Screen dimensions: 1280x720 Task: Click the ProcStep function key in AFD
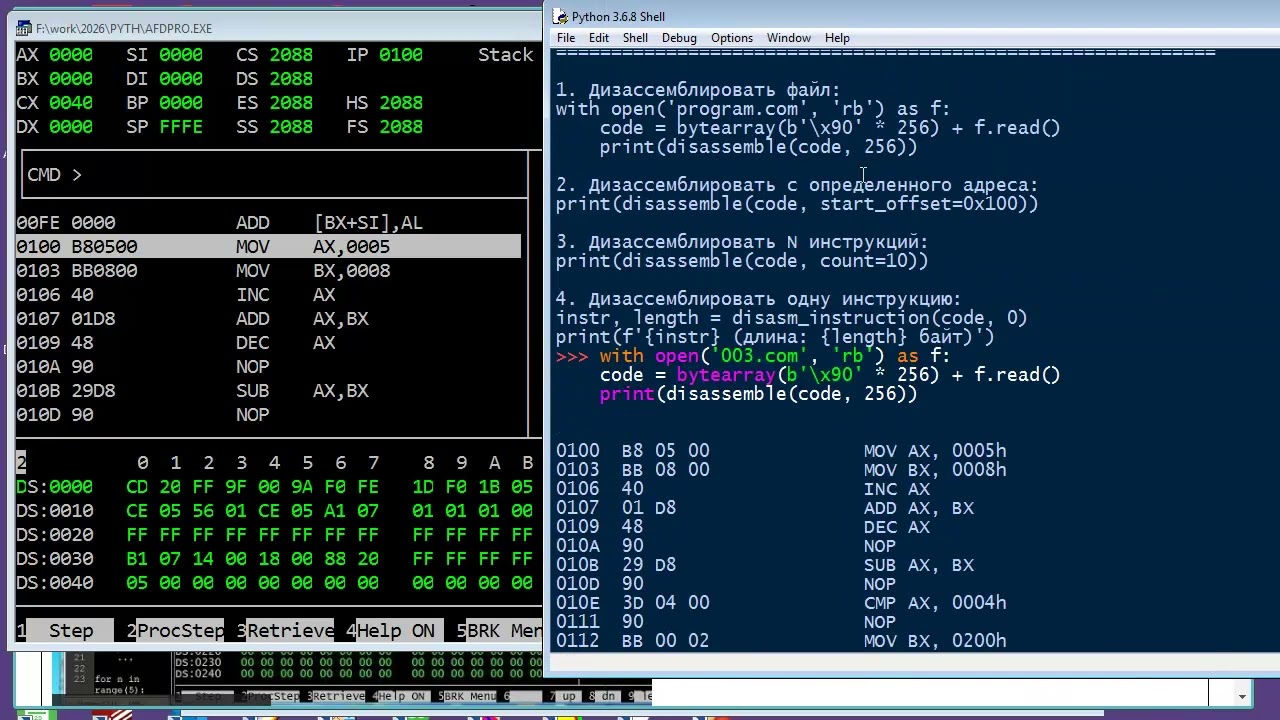pos(181,631)
